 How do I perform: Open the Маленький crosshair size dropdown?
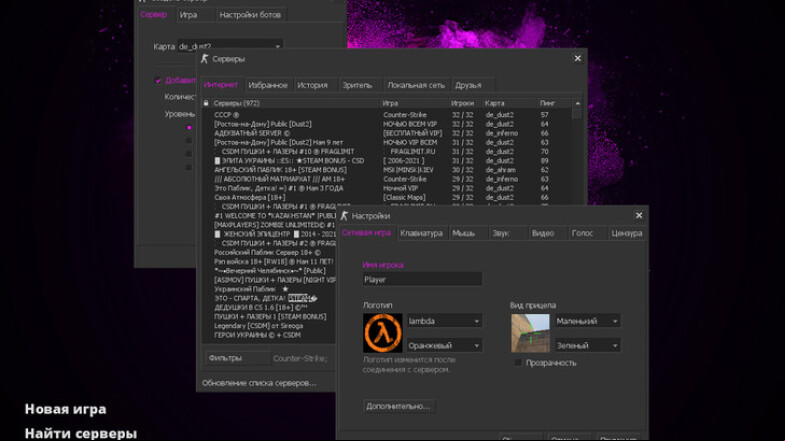(x=587, y=321)
